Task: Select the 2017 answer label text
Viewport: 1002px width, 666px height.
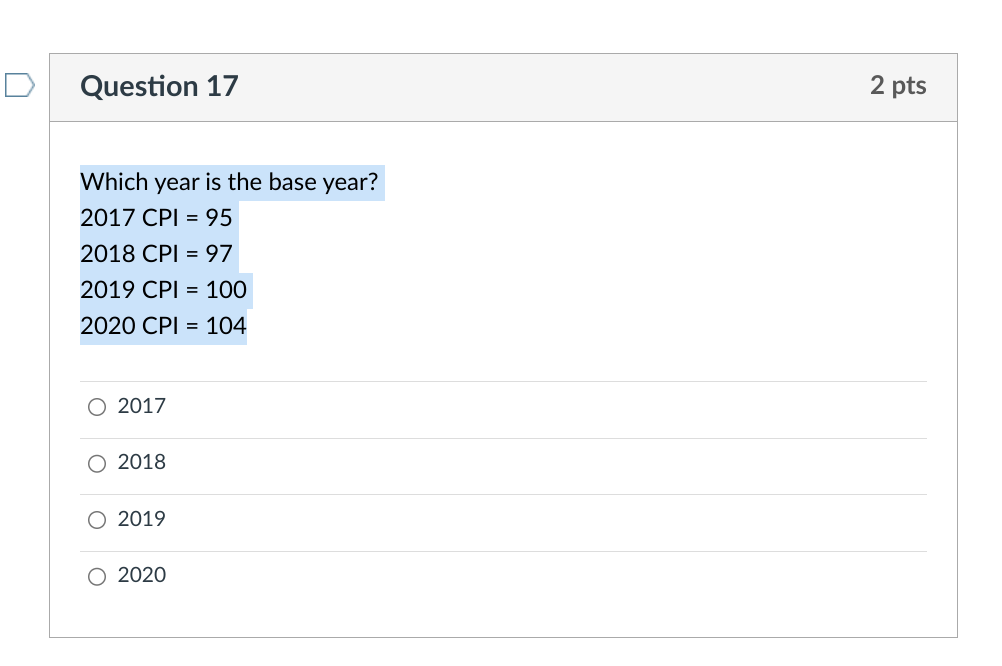Action: click(x=141, y=406)
